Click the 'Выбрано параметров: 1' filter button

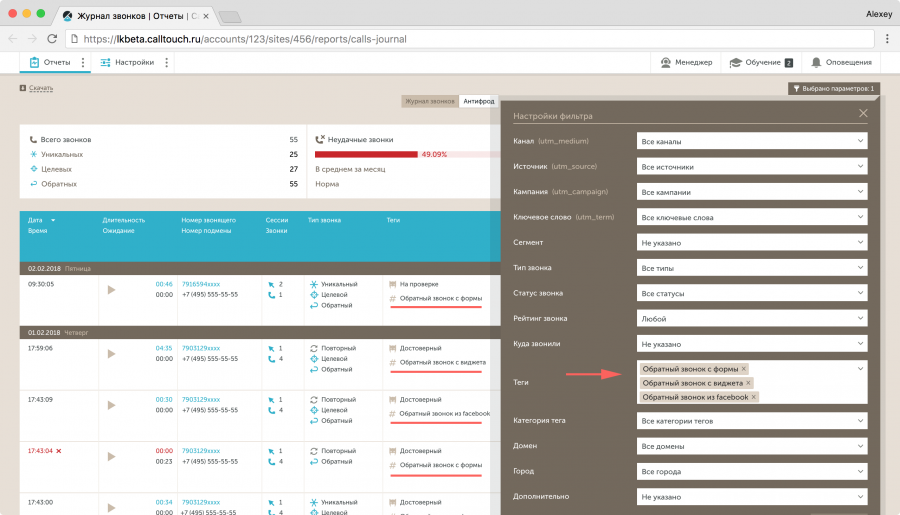click(834, 88)
